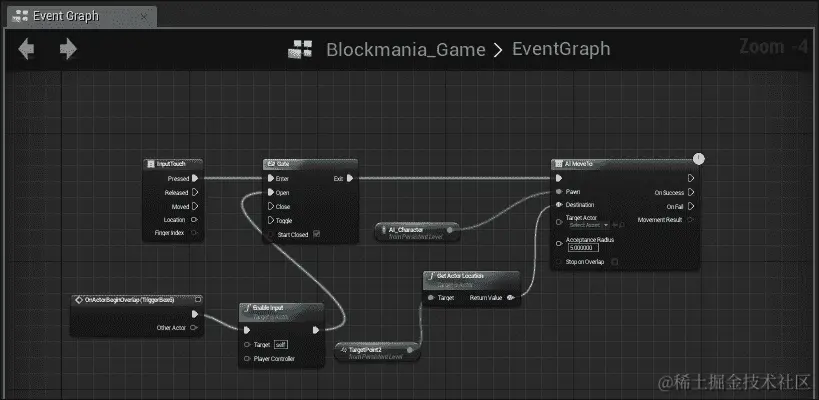This screenshot has height=400, width=819.
Task: Click the InputTouch Released exec pin
Action: (x=195, y=192)
